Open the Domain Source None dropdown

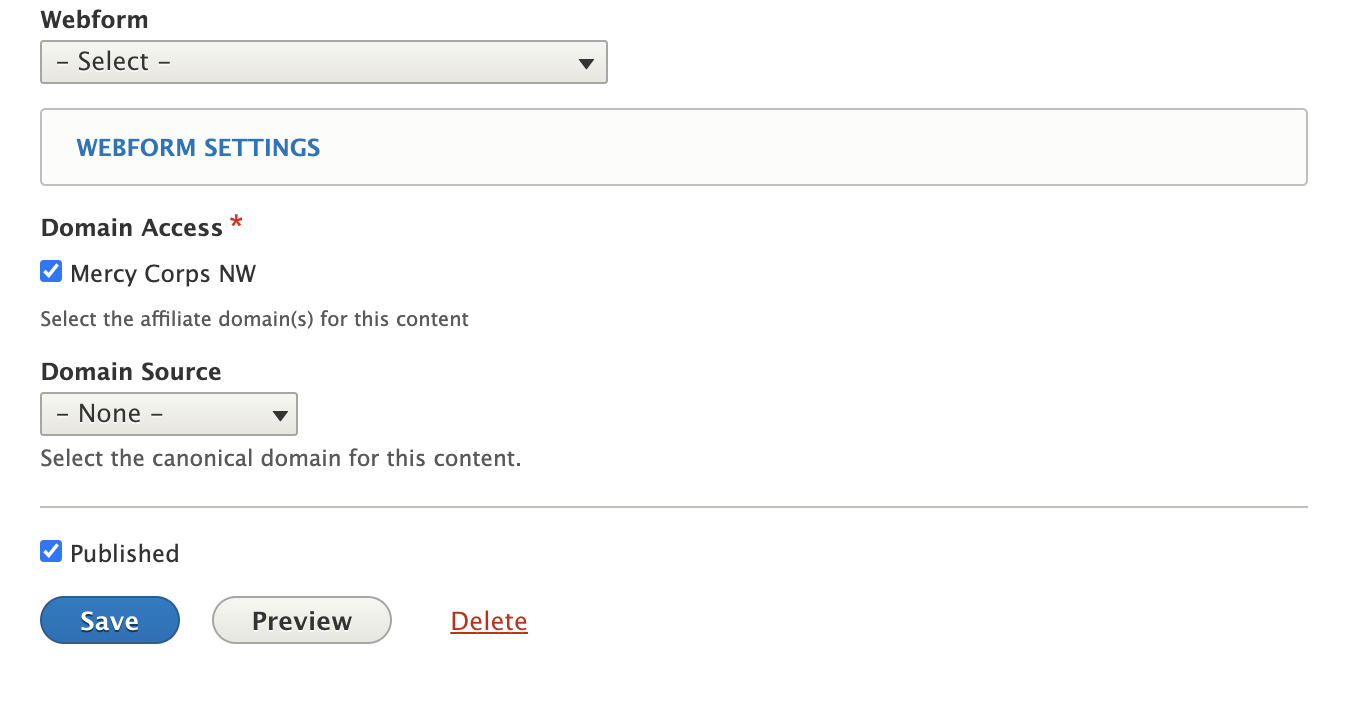pyautogui.click(x=168, y=414)
